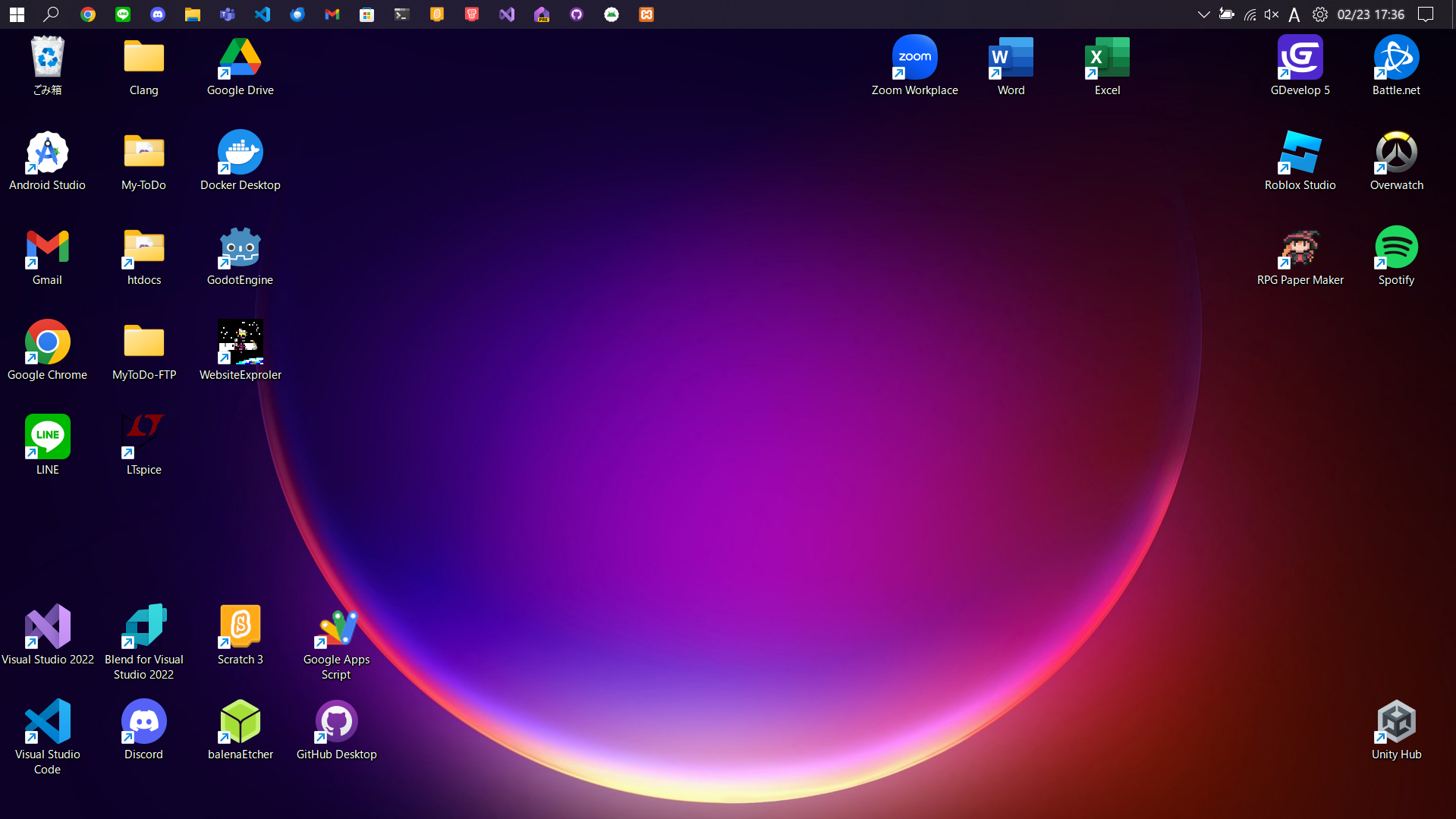This screenshot has width=1456, height=819.
Task: Open the Excel desktop shortcut
Action: coord(1107,66)
